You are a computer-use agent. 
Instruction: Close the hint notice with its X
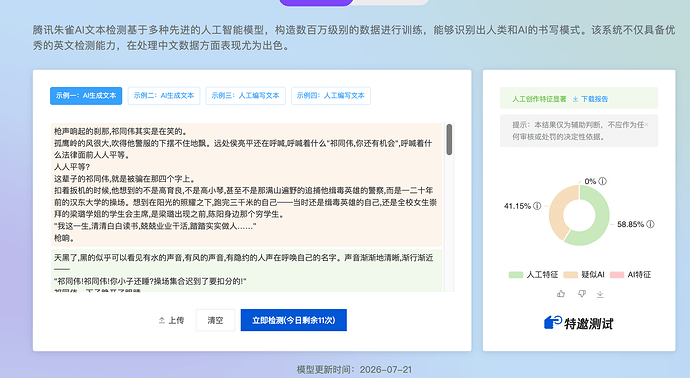647,125
